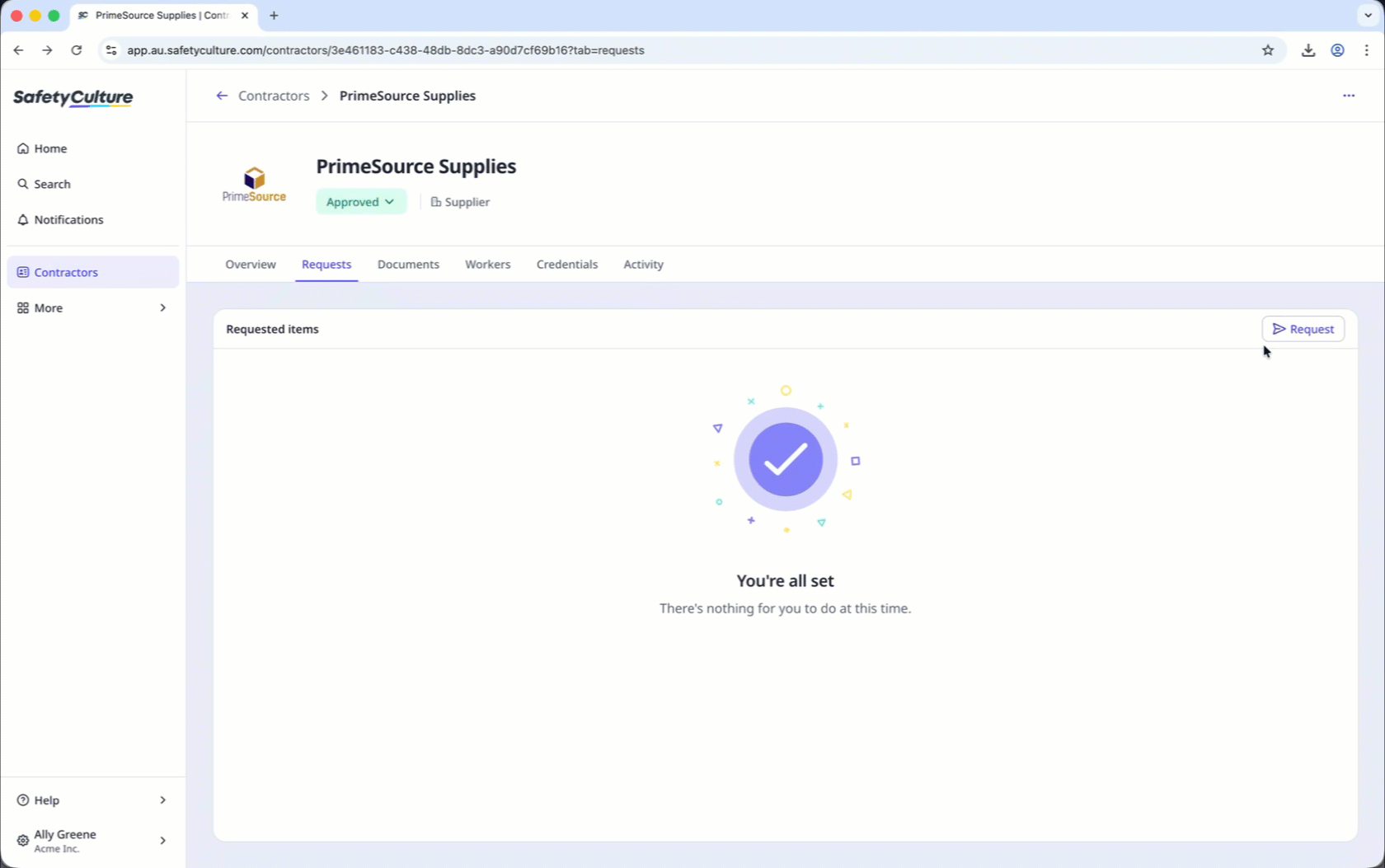Switch to the Activity tab
Viewport: 1385px width, 868px height.
[643, 265]
